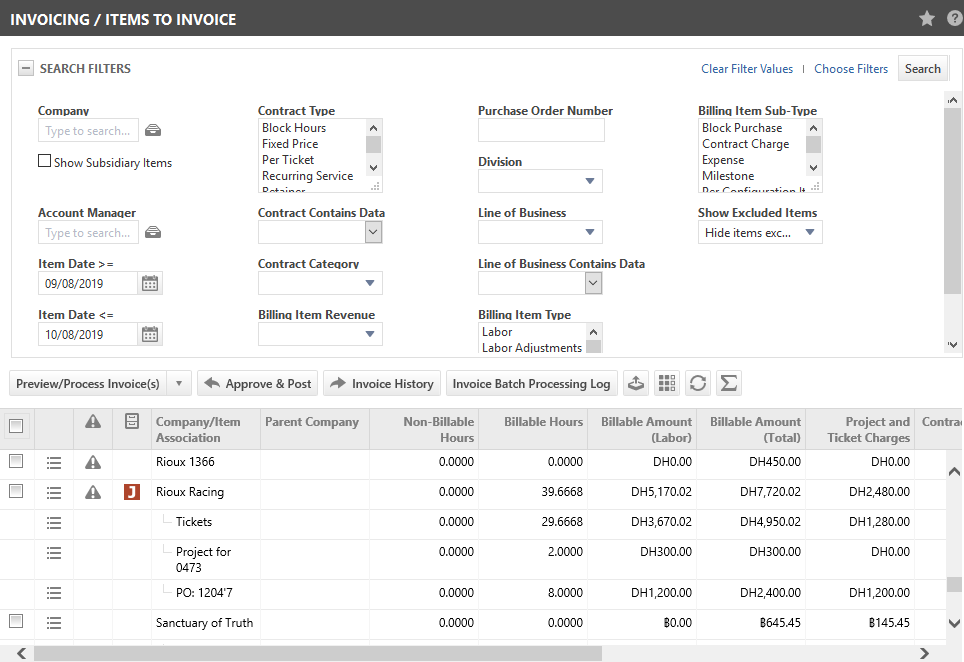The width and height of the screenshot is (964, 662).
Task: Click the Clear Filter Values link
Action: click(x=747, y=69)
